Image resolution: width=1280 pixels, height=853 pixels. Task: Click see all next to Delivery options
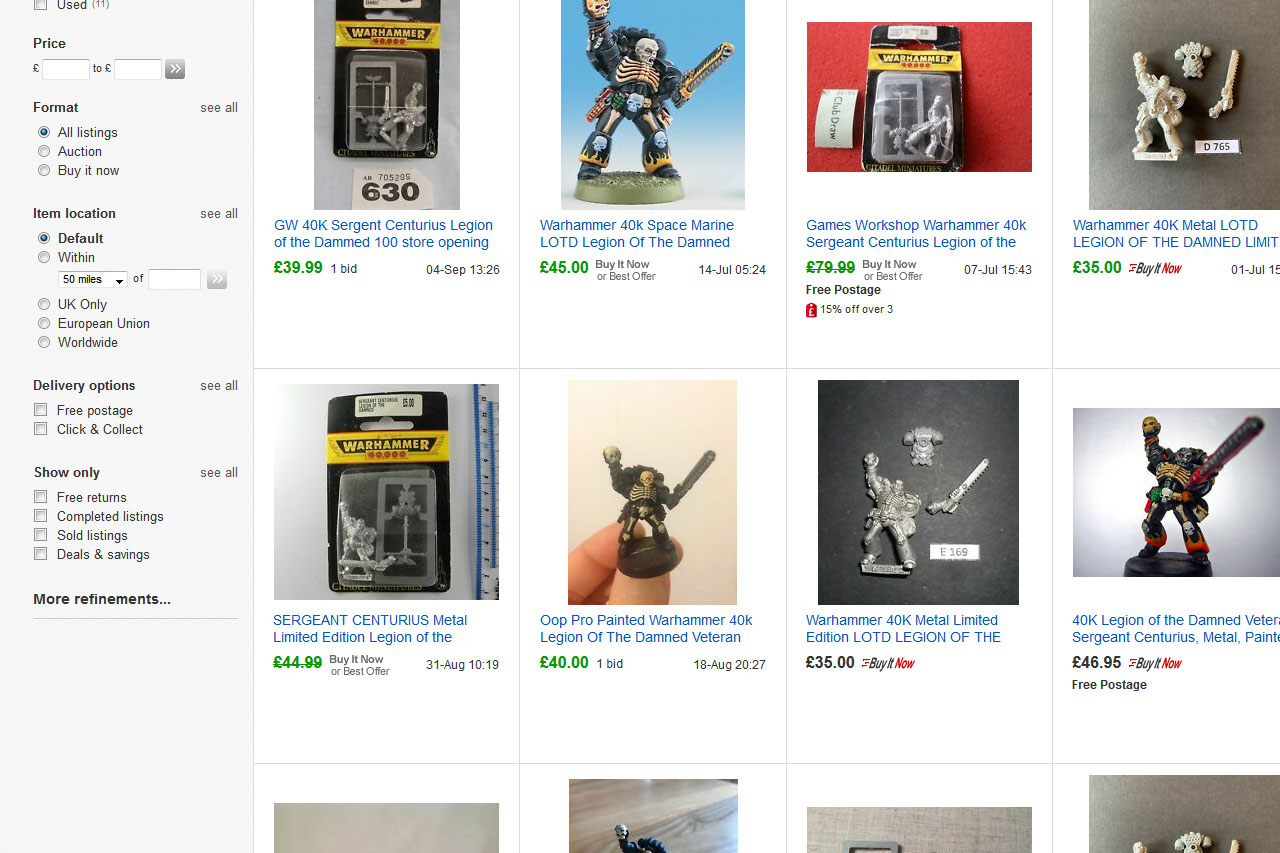tap(219, 386)
